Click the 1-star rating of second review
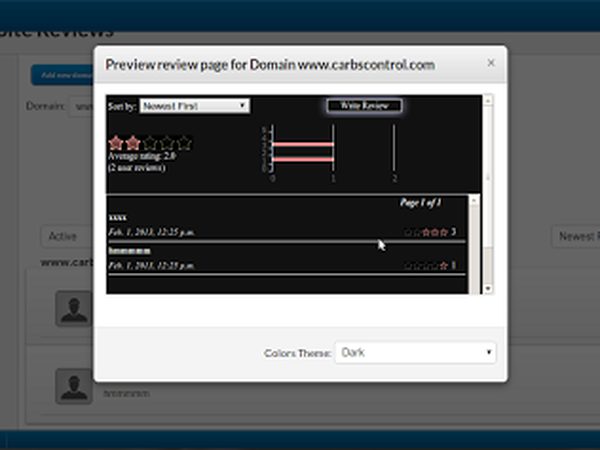 [430, 265]
